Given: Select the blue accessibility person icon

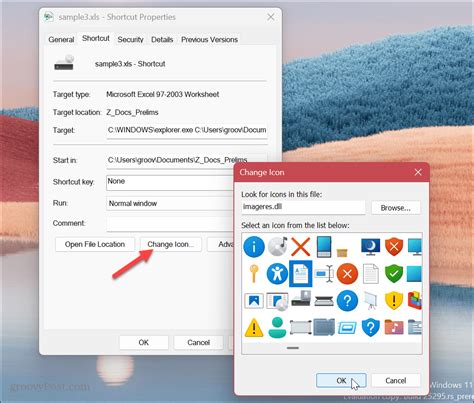Looking at the screenshot, I should (x=277, y=274).
